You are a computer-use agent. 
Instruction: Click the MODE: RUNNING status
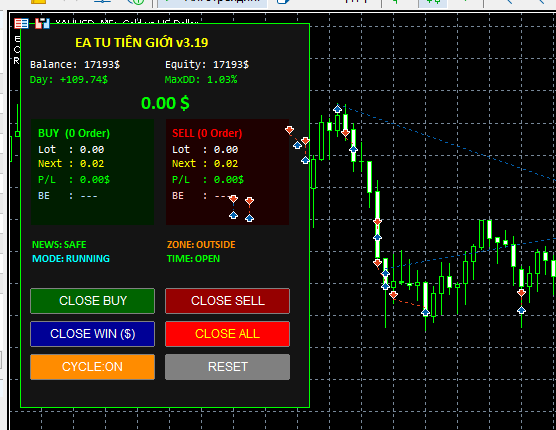pyautogui.click(x=71, y=259)
